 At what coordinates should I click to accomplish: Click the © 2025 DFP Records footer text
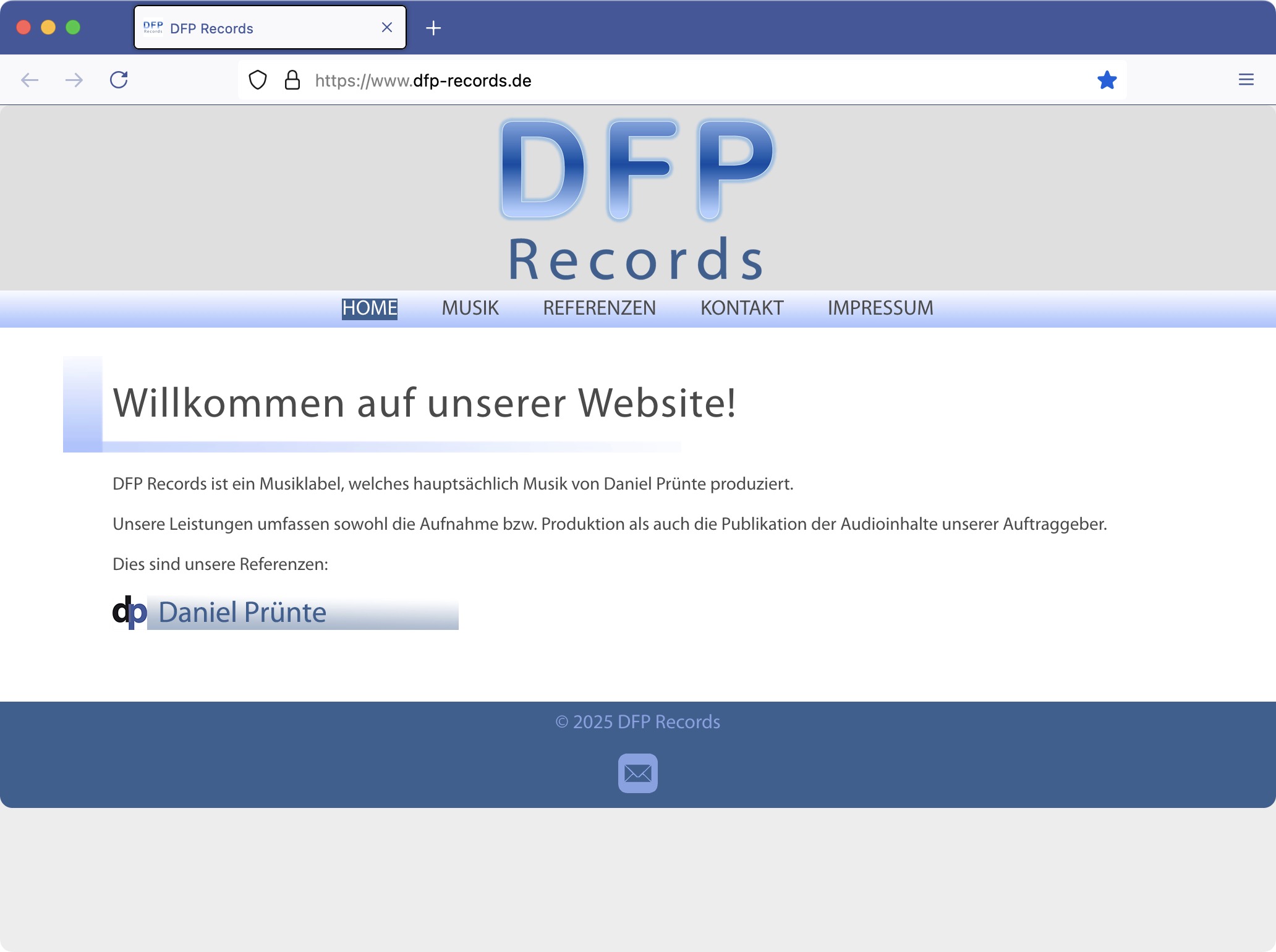point(638,722)
